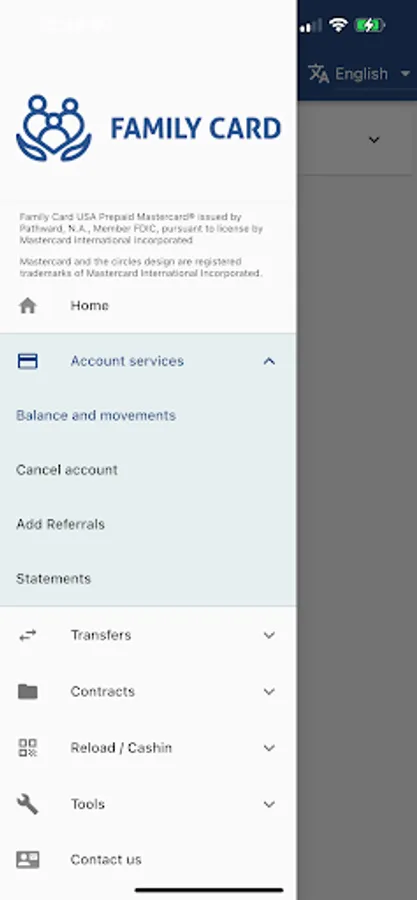Screen dimensions: 417x900
Task: Expand the Transfers chevron
Action: coord(269,635)
